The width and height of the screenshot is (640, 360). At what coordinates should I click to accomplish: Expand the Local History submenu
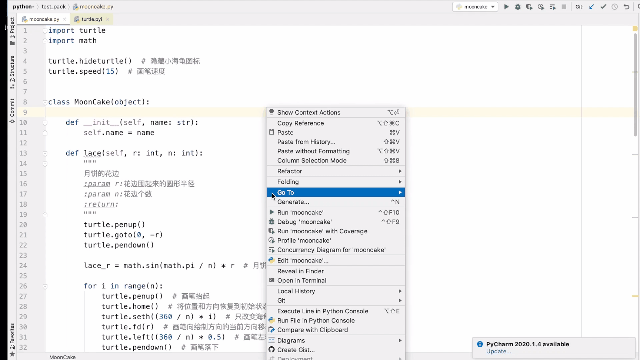(336, 291)
